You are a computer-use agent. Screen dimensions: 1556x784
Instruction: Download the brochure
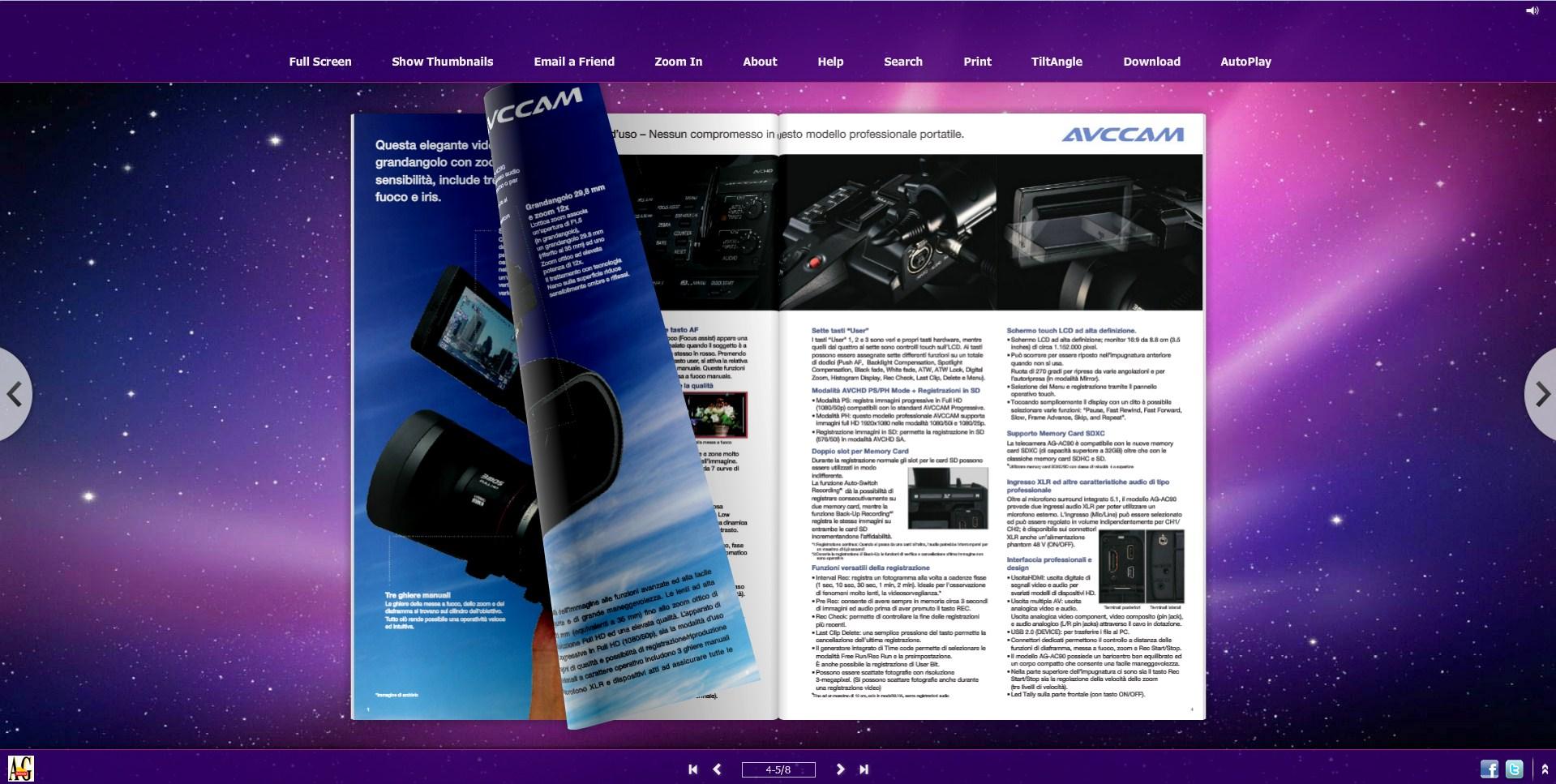1151,62
